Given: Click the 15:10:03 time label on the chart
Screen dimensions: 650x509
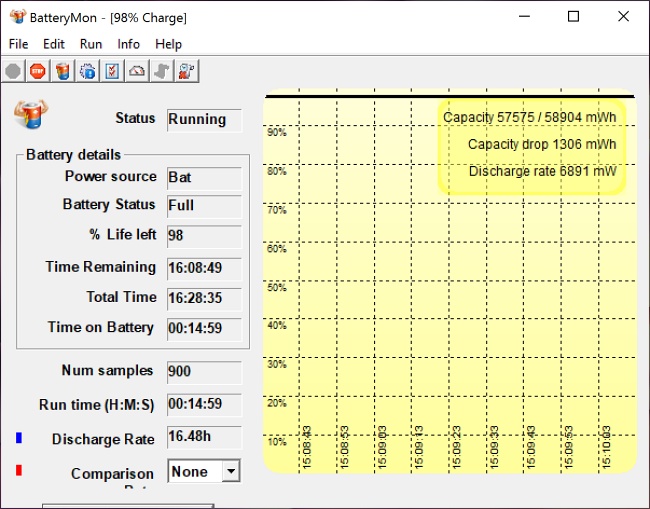Looking at the screenshot, I should click(x=606, y=447).
